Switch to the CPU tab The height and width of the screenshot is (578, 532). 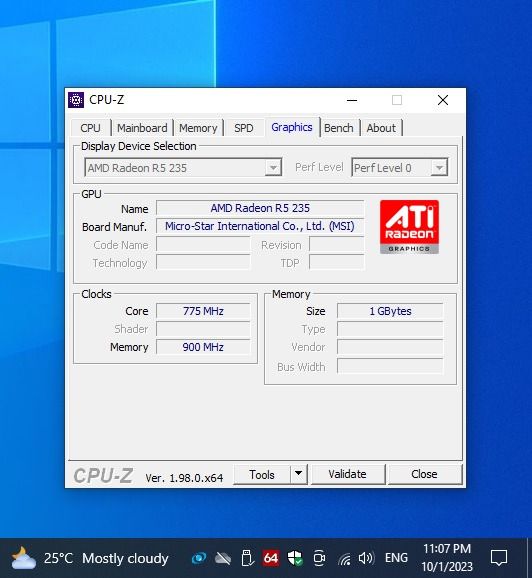pyautogui.click(x=90, y=128)
